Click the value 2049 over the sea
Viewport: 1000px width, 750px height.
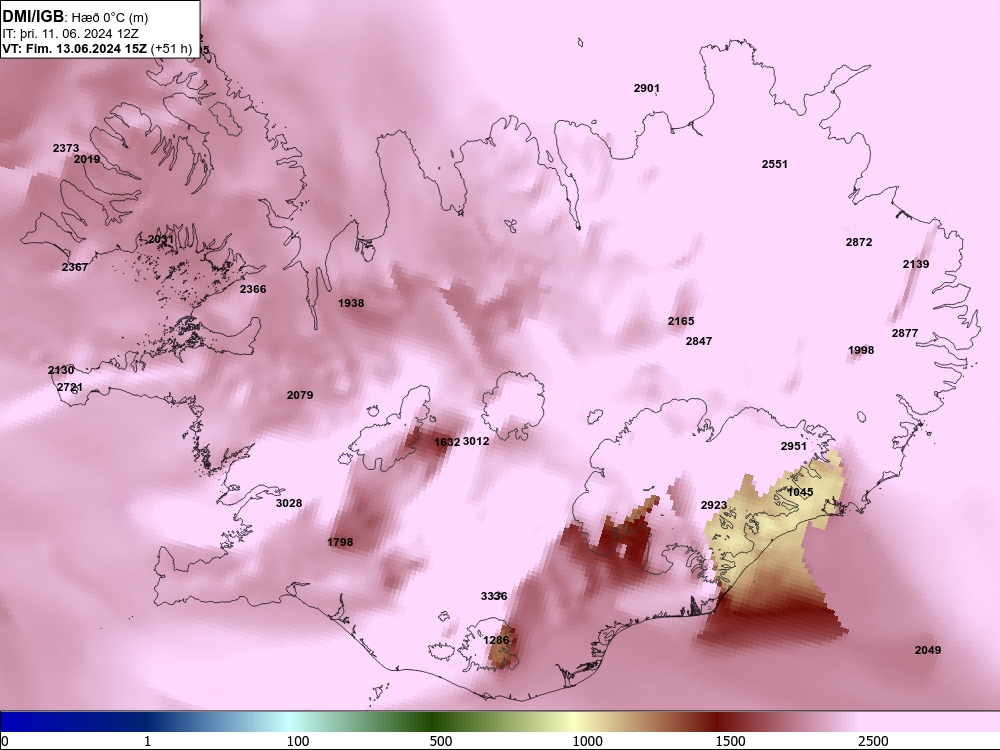coord(927,650)
